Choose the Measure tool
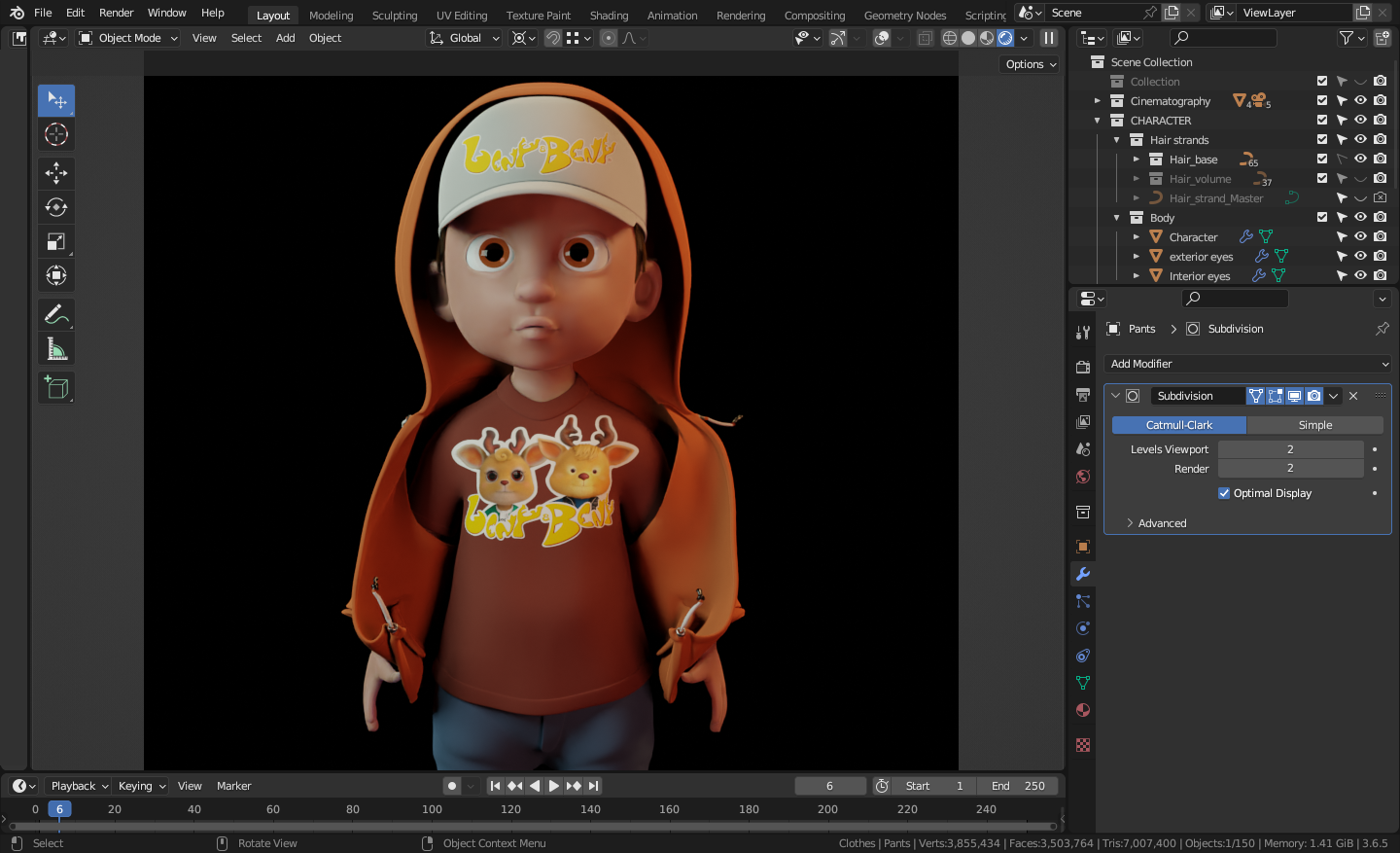Image resolution: width=1400 pixels, height=853 pixels. point(56,348)
